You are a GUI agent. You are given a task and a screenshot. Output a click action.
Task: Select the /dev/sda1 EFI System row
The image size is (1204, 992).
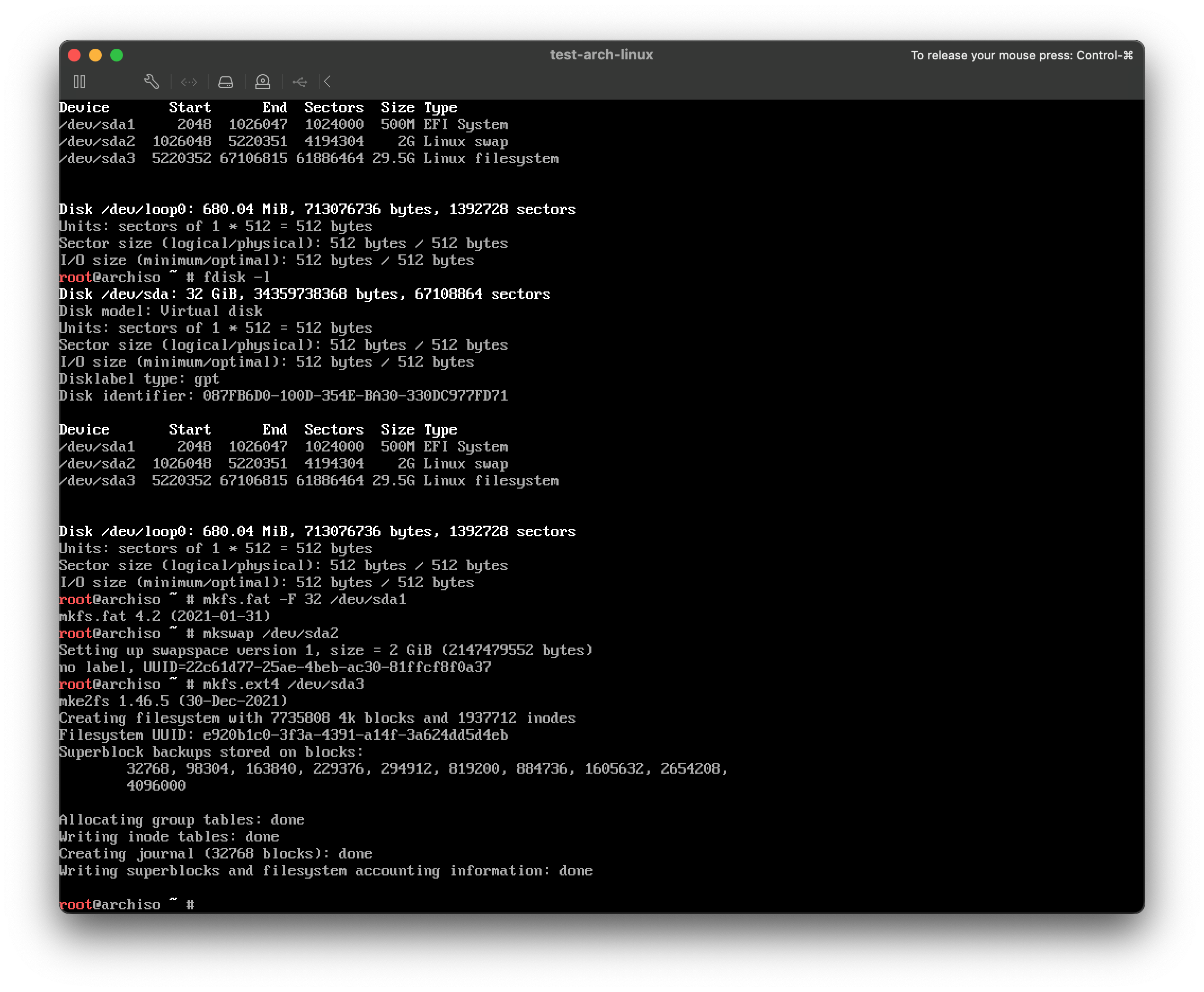(x=284, y=124)
